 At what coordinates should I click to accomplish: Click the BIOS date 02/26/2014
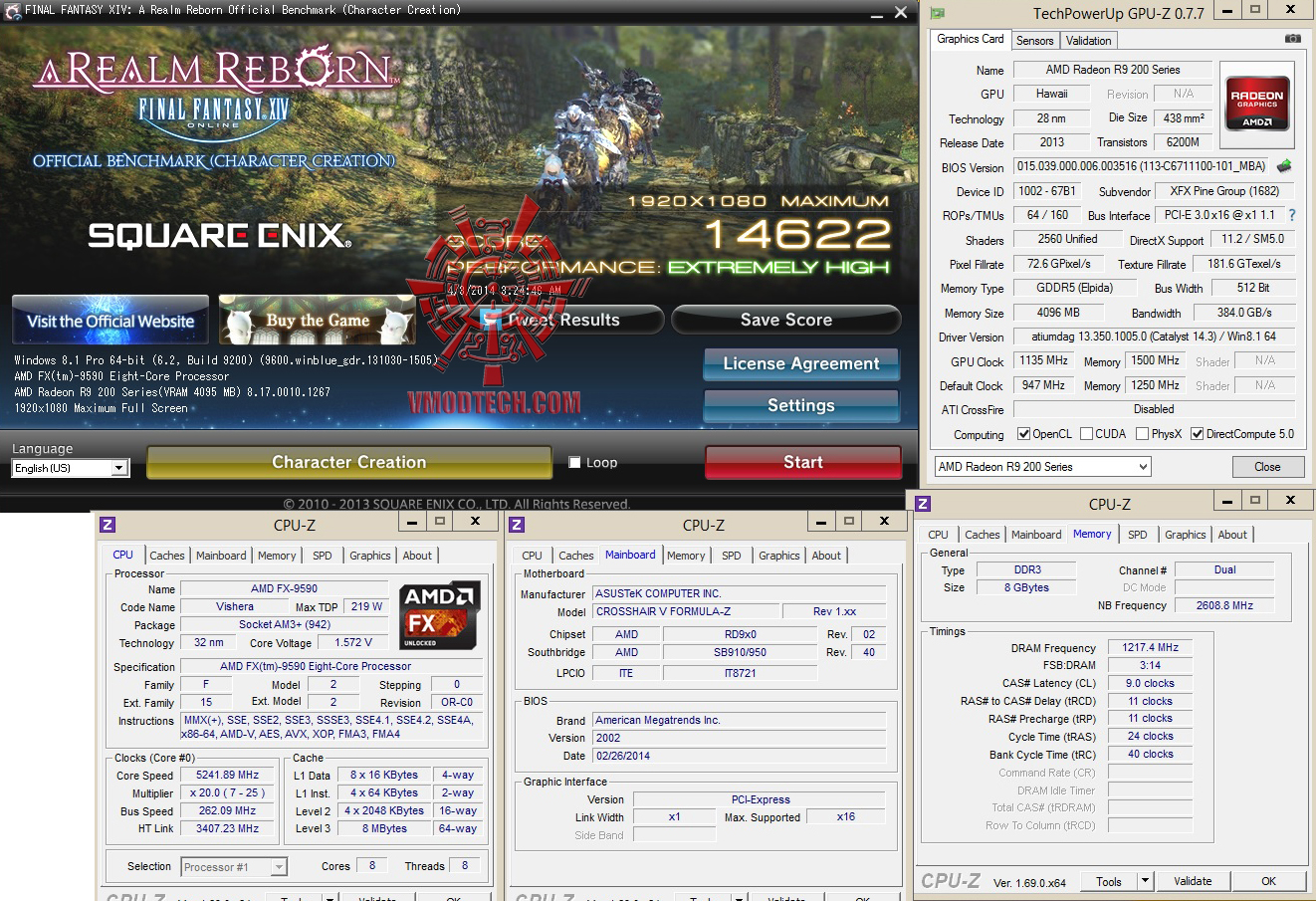tap(740, 756)
